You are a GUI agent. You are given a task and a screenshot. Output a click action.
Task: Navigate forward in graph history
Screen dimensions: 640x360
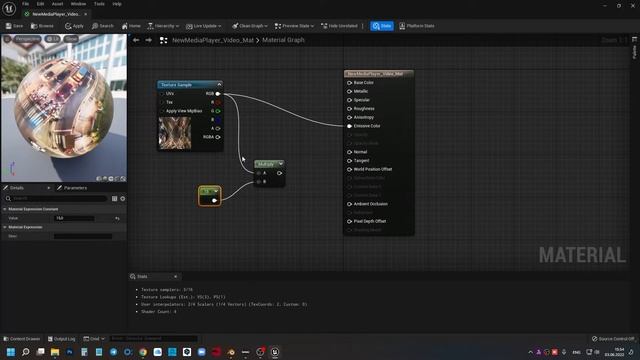(x=149, y=40)
